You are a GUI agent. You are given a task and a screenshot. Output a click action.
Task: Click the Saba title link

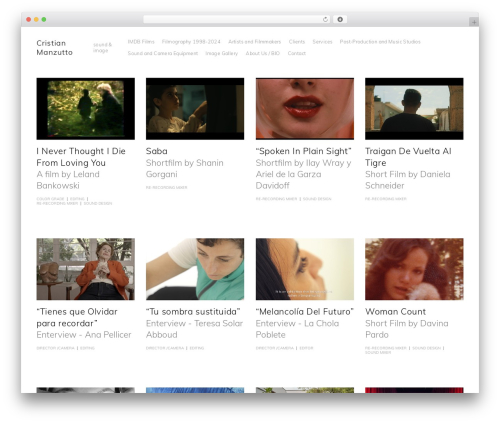[157, 151]
